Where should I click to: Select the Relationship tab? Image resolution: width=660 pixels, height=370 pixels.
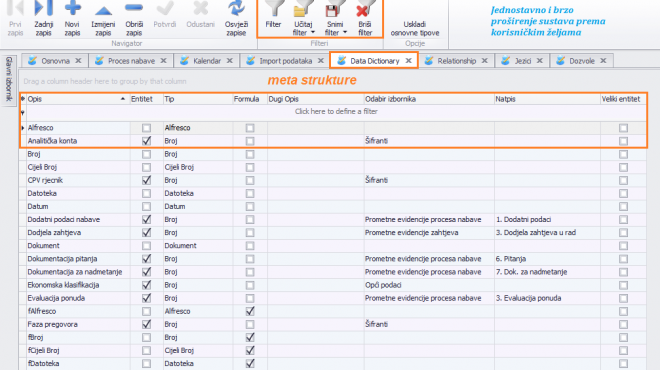pos(456,61)
